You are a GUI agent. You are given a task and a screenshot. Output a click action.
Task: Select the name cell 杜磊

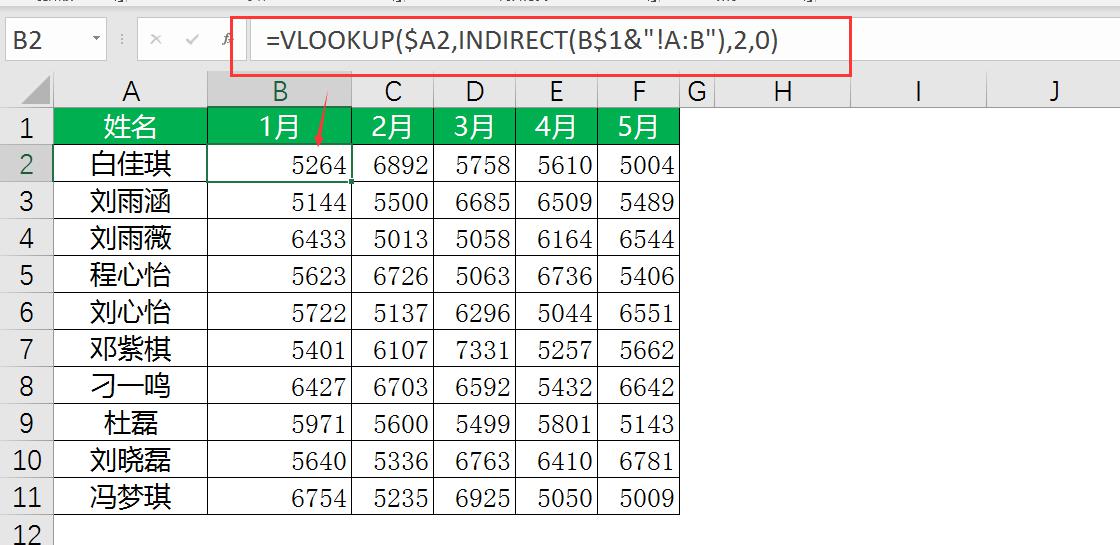(130, 423)
